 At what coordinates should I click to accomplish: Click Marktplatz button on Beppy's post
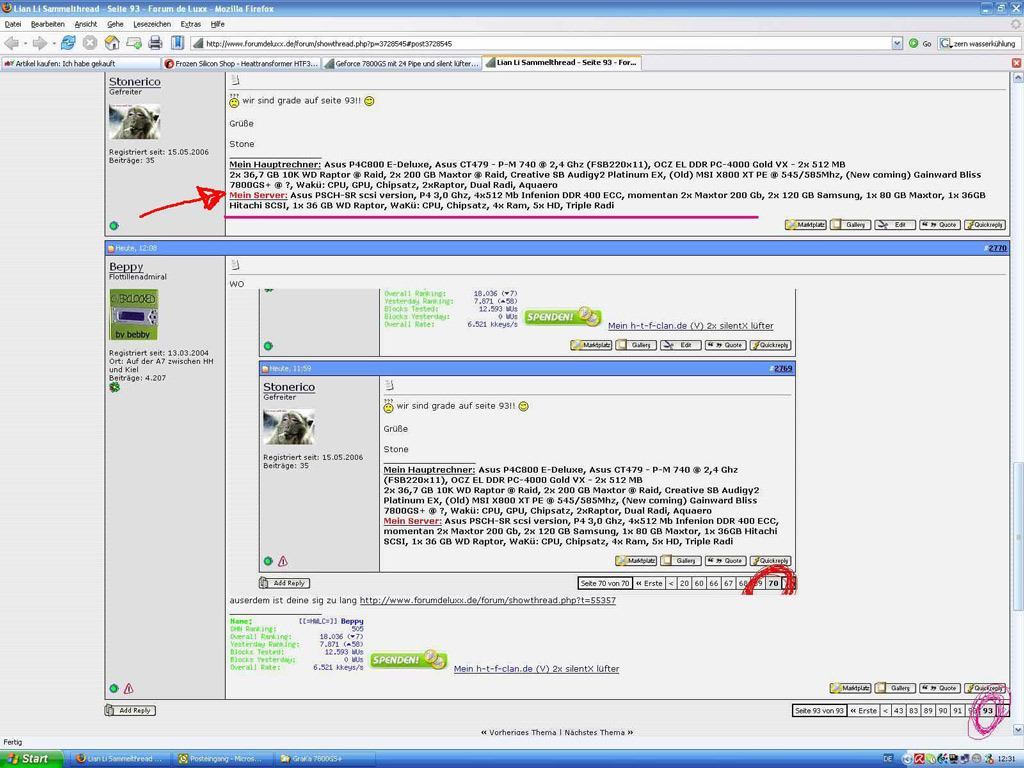(x=850, y=688)
